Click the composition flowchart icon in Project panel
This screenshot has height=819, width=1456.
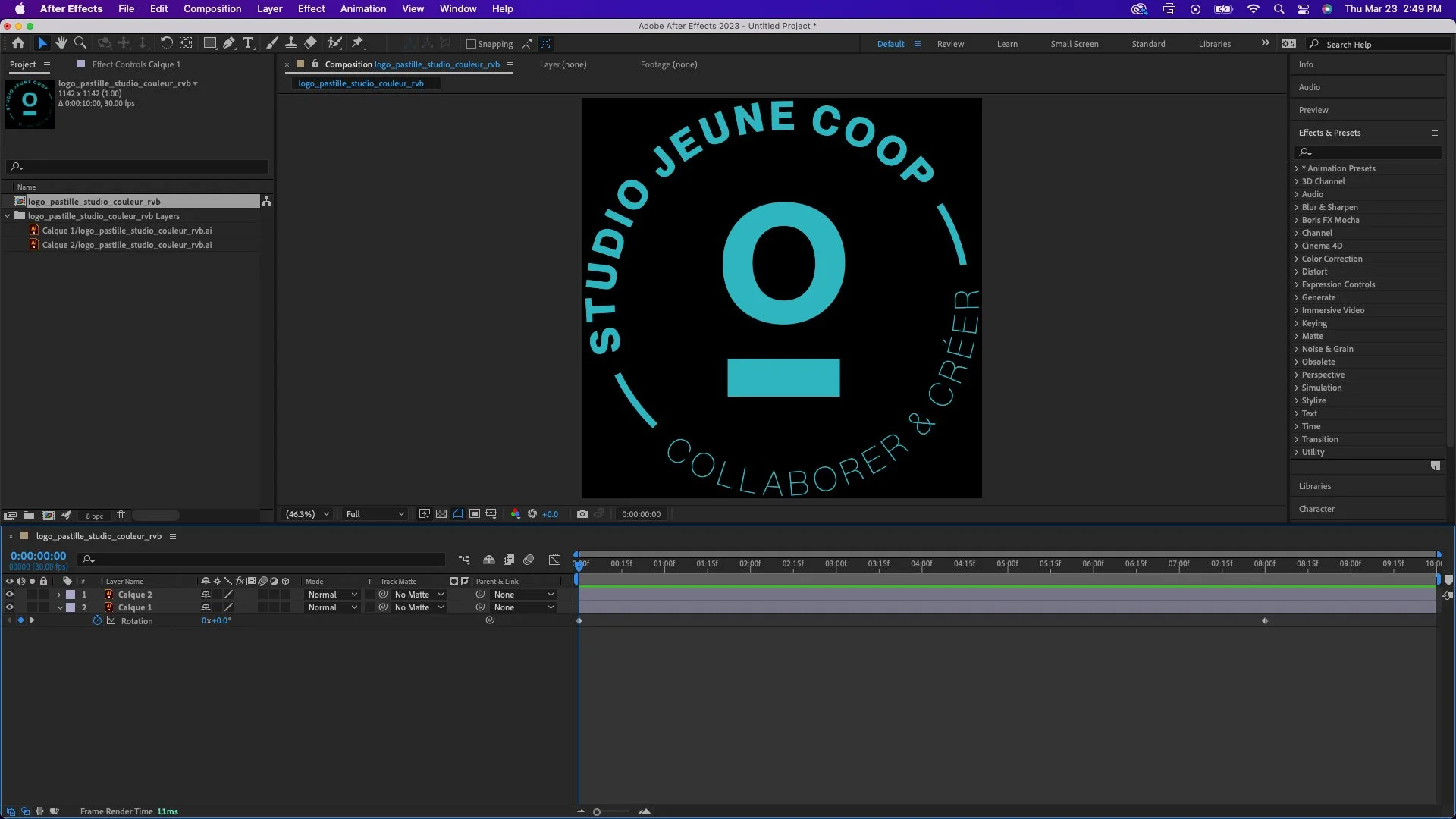tap(266, 201)
